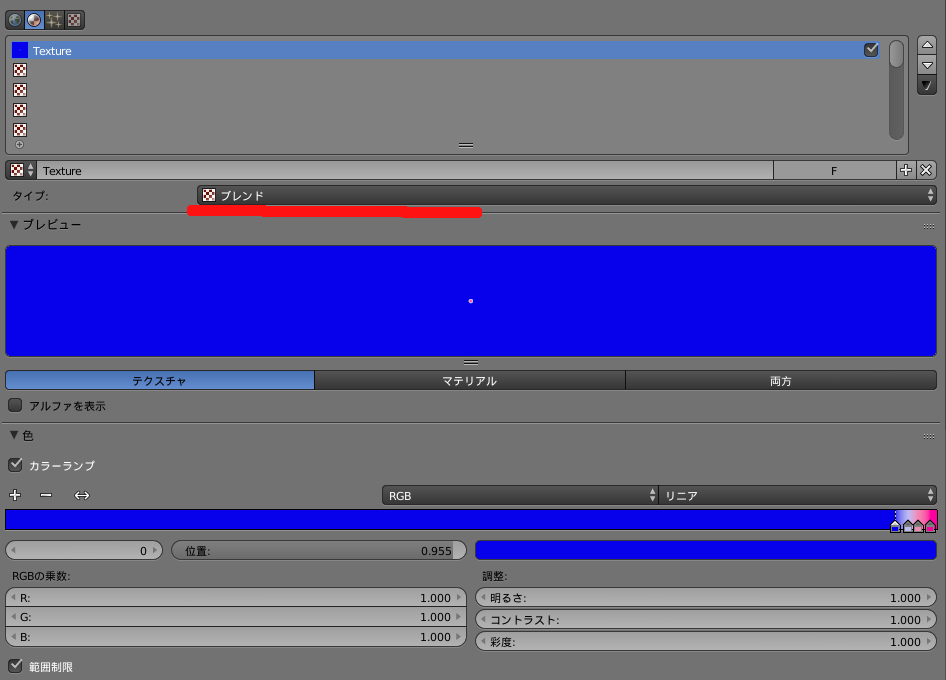
Task: Select the Material properties icon
Action: [x=33, y=19]
